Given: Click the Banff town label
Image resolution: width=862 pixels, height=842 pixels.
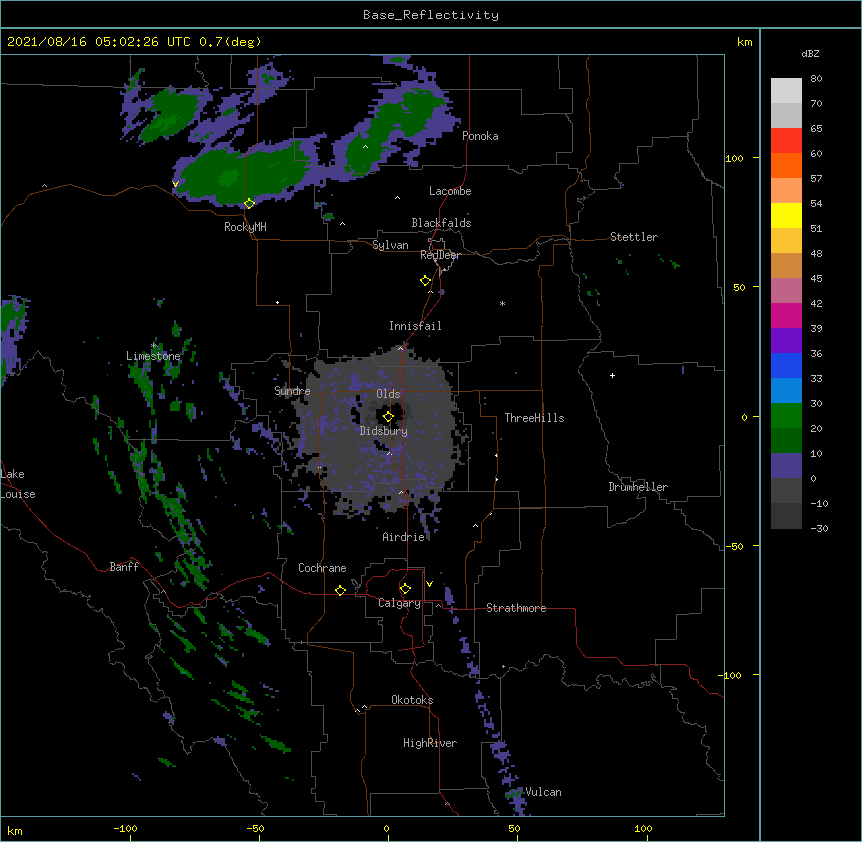Looking at the screenshot, I should click(124, 567).
